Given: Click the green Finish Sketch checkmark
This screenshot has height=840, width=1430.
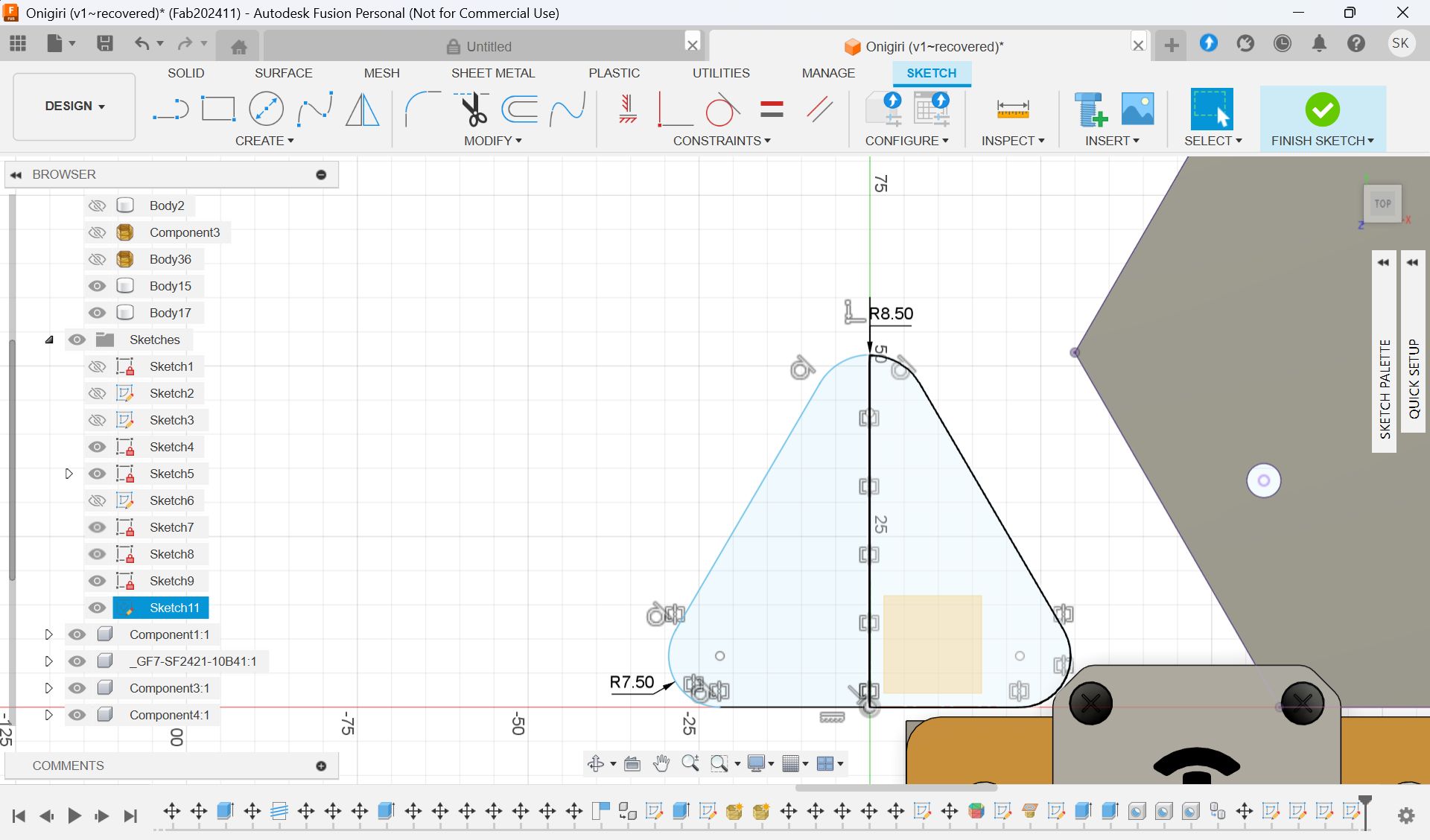Looking at the screenshot, I should coord(1323,109).
